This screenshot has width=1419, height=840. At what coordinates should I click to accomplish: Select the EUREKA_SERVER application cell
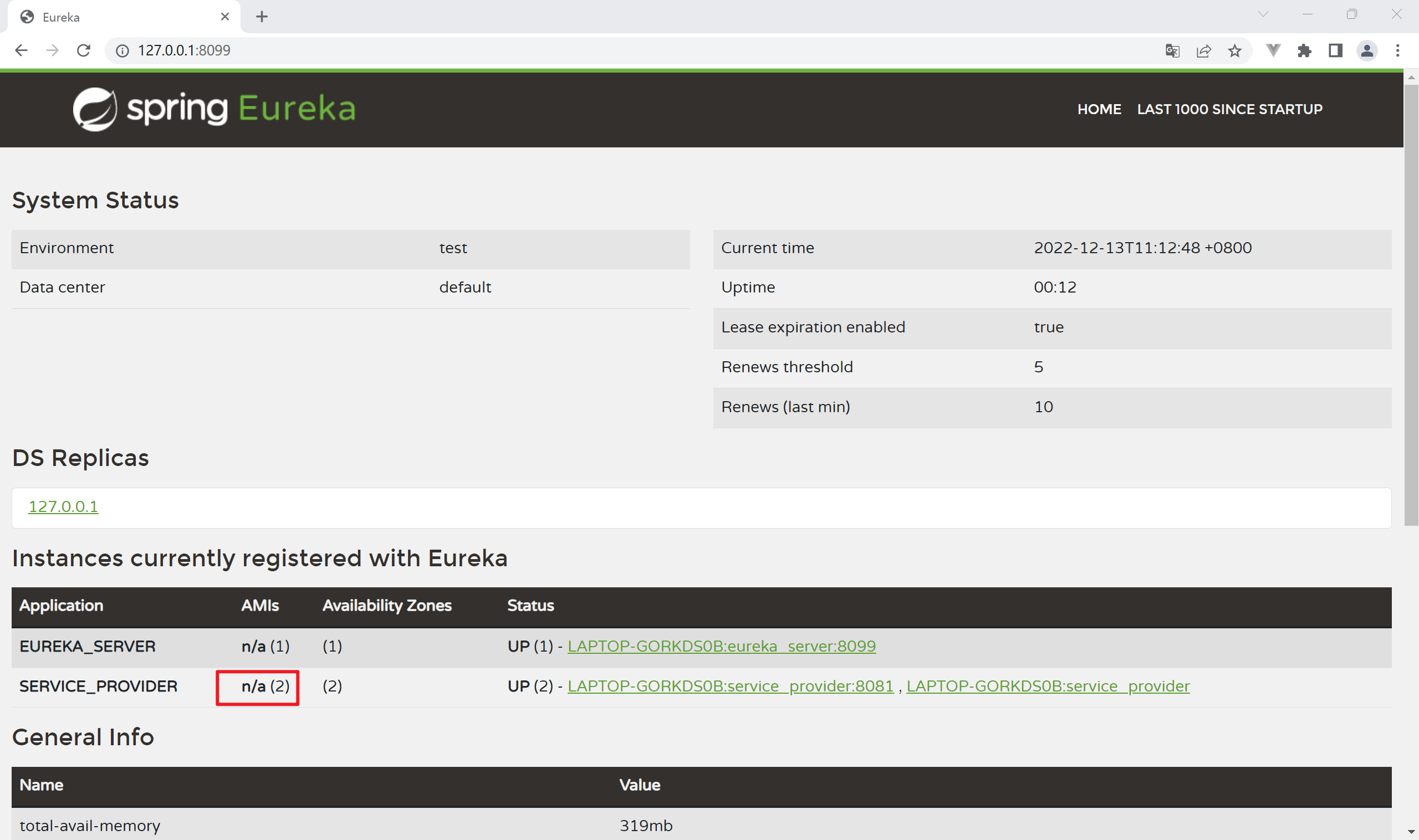87,647
